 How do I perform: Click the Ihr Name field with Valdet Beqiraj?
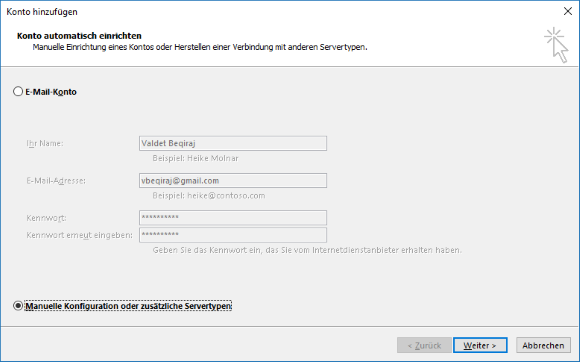coord(233,143)
